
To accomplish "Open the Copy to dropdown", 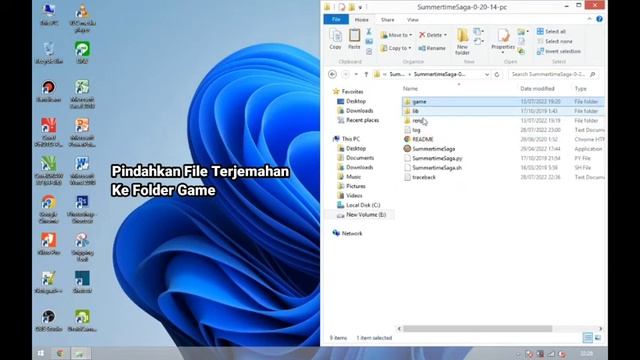I will pos(396,48).
